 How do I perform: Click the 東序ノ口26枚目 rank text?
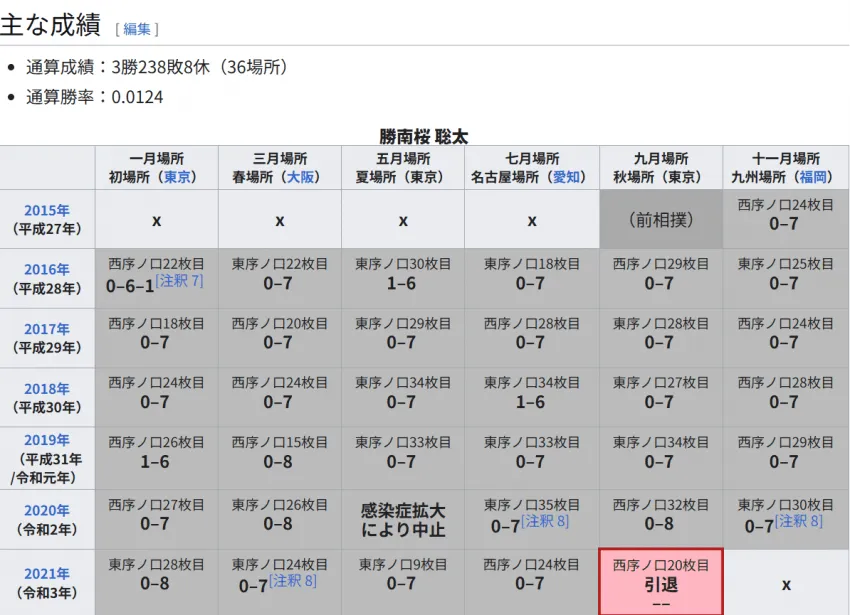[280, 505]
